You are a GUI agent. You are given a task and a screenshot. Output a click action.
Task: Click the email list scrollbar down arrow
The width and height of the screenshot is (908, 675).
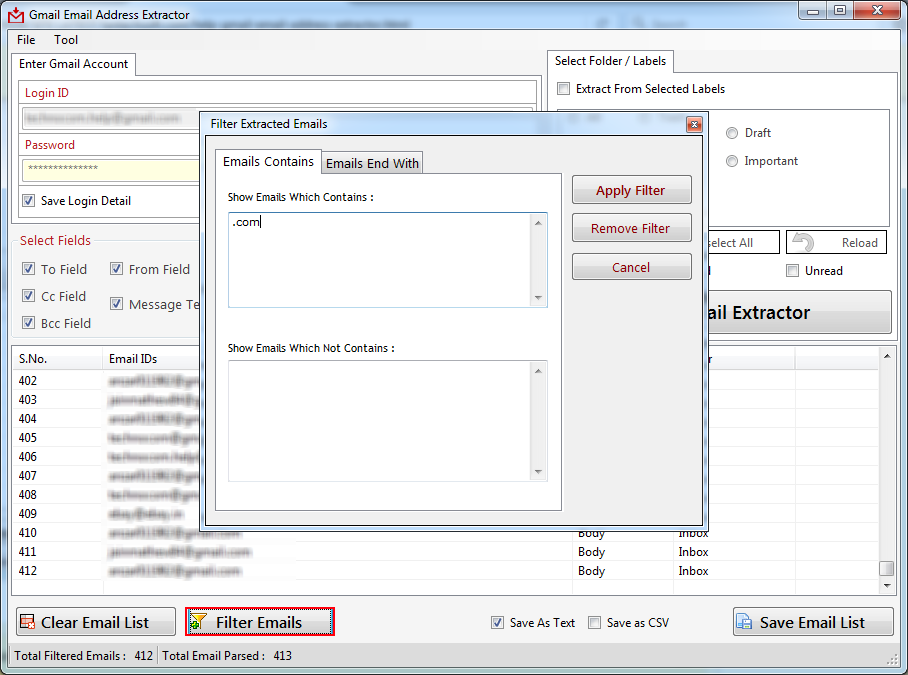point(887,586)
